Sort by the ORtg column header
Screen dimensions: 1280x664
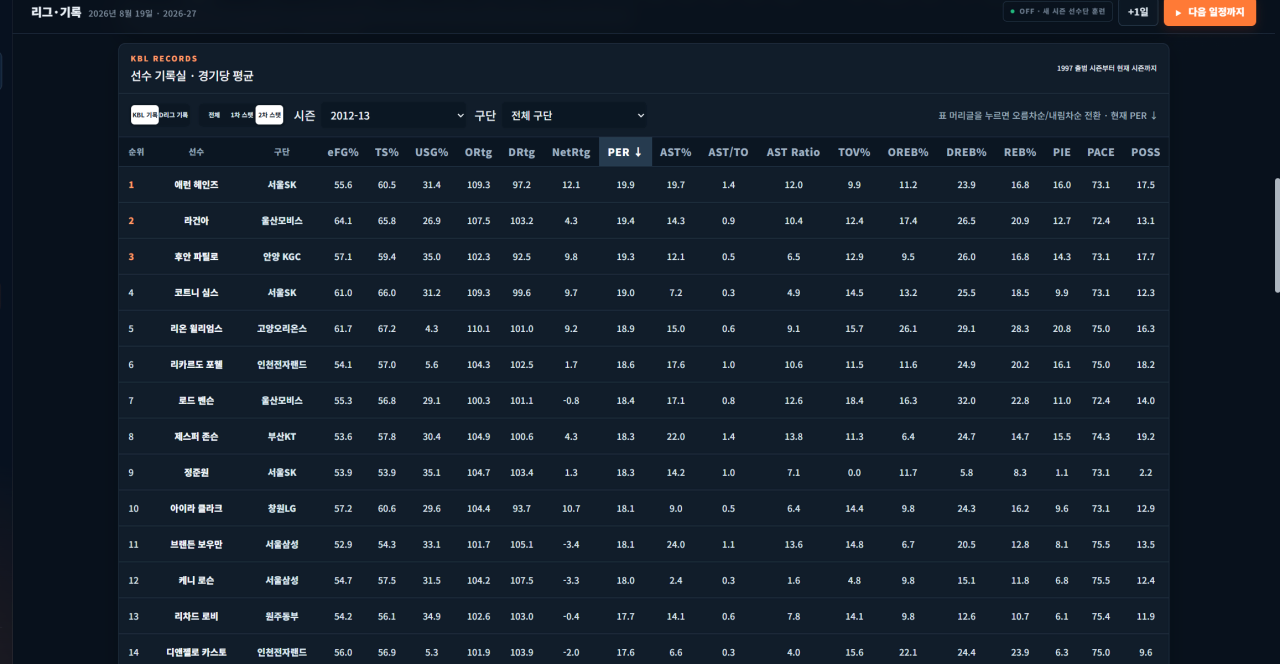point(478,152)
